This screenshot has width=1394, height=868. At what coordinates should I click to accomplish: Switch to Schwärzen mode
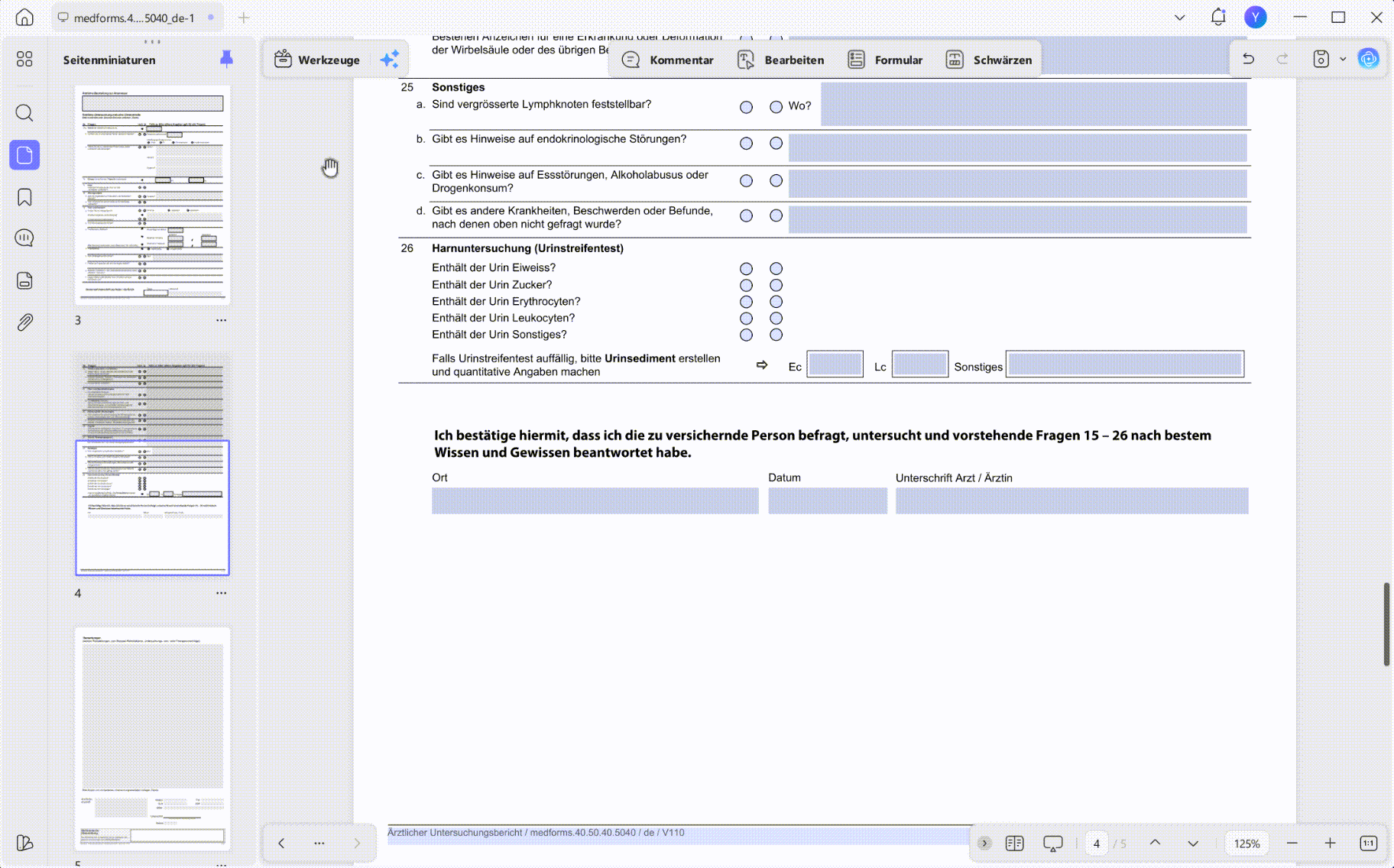click(988, 60)
